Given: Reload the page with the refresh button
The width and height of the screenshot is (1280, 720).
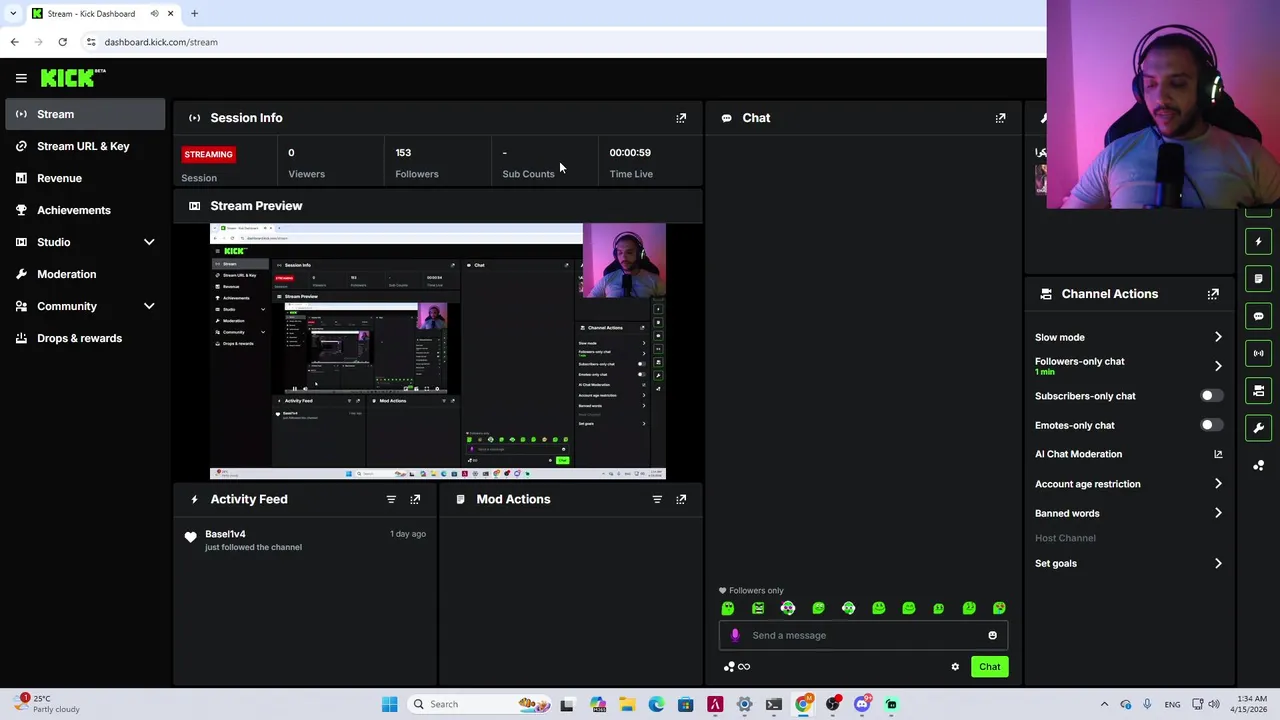Looking at the screenshot, I should pyautogui.click(x=62, y=42).
